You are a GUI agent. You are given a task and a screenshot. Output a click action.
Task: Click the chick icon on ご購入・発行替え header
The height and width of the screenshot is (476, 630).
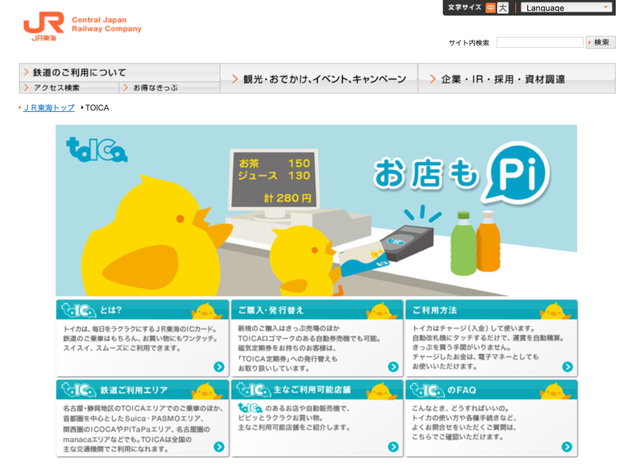click(x=381, y=311)
